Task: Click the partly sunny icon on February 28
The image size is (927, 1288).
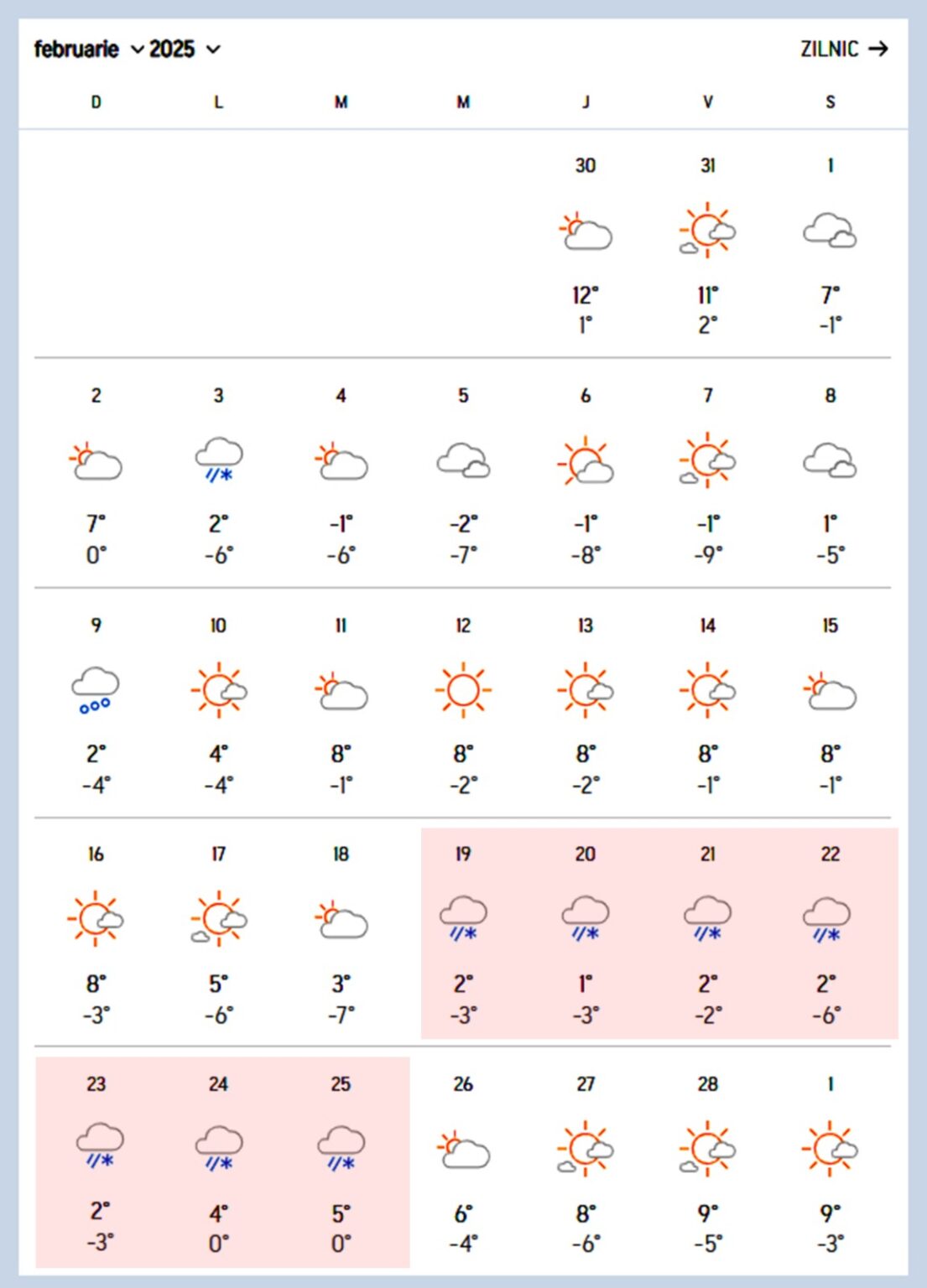Action: click(707, 1148)
